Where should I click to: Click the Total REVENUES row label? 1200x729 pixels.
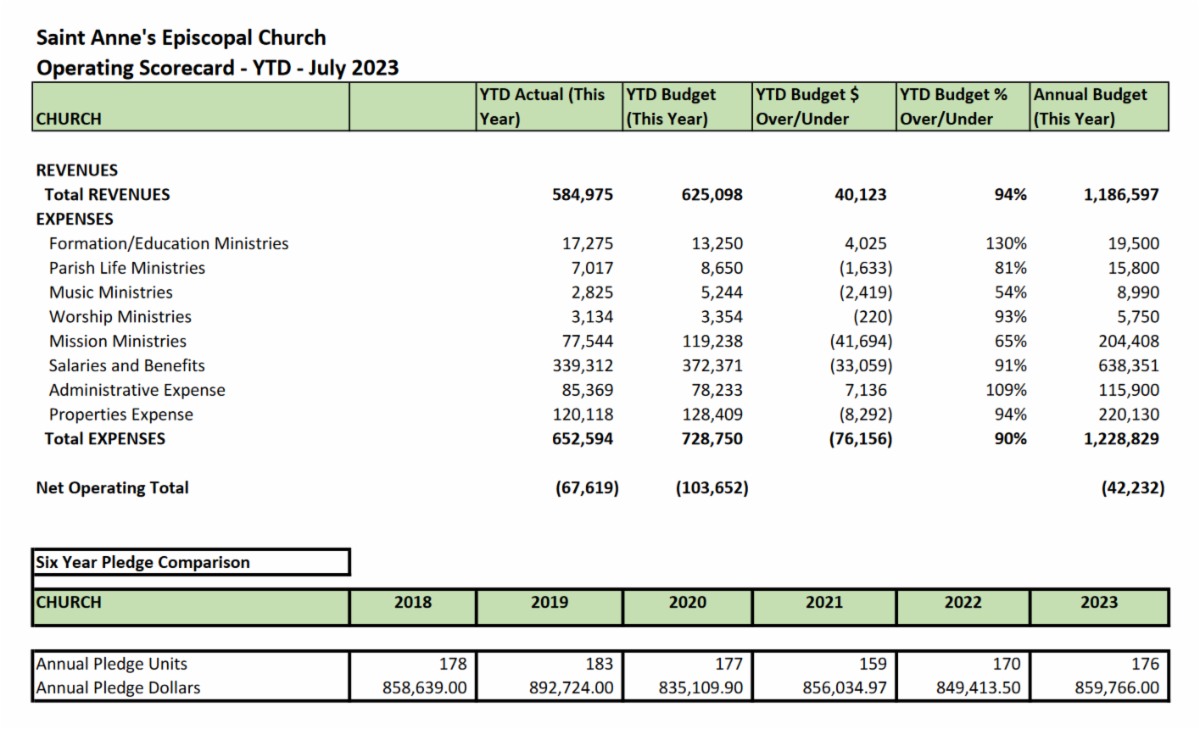pos(107,195)
